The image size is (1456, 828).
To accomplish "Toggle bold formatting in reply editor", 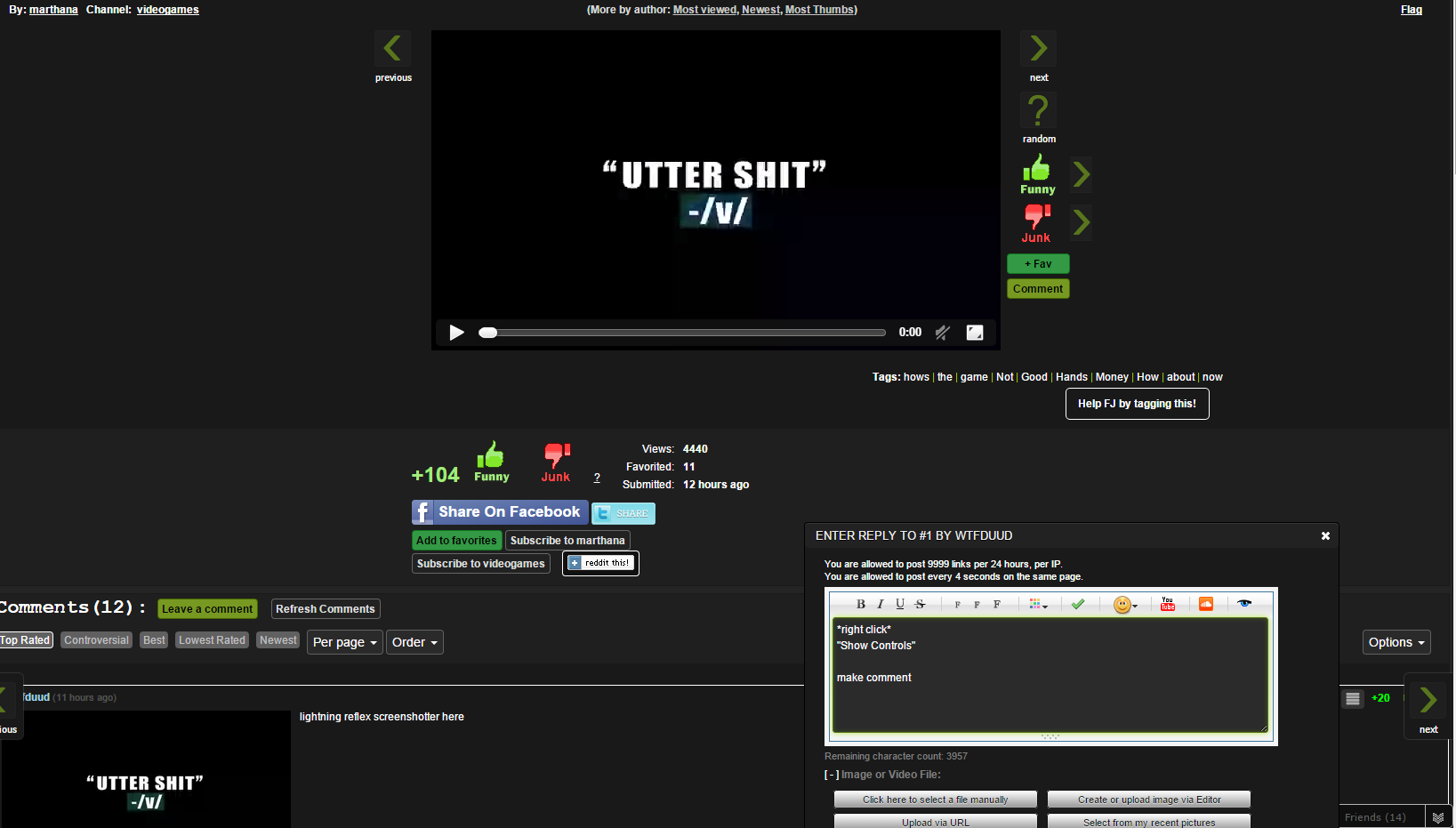I will point(860,604).
